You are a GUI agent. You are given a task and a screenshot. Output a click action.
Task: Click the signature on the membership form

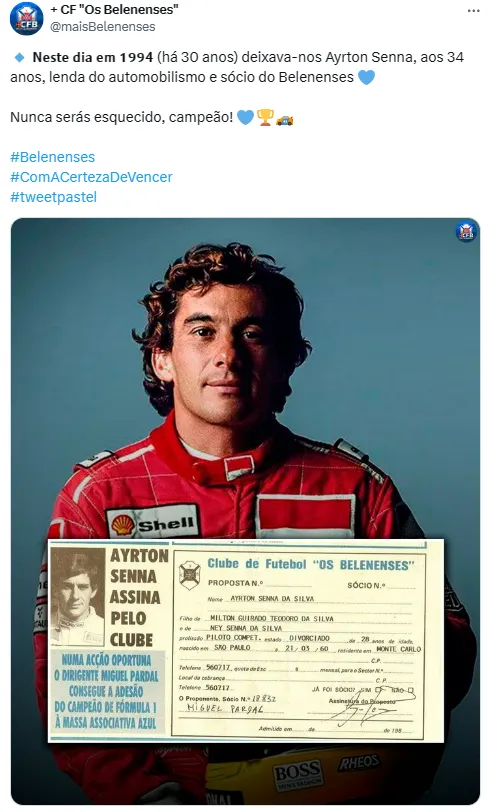(x=373, y=706)
